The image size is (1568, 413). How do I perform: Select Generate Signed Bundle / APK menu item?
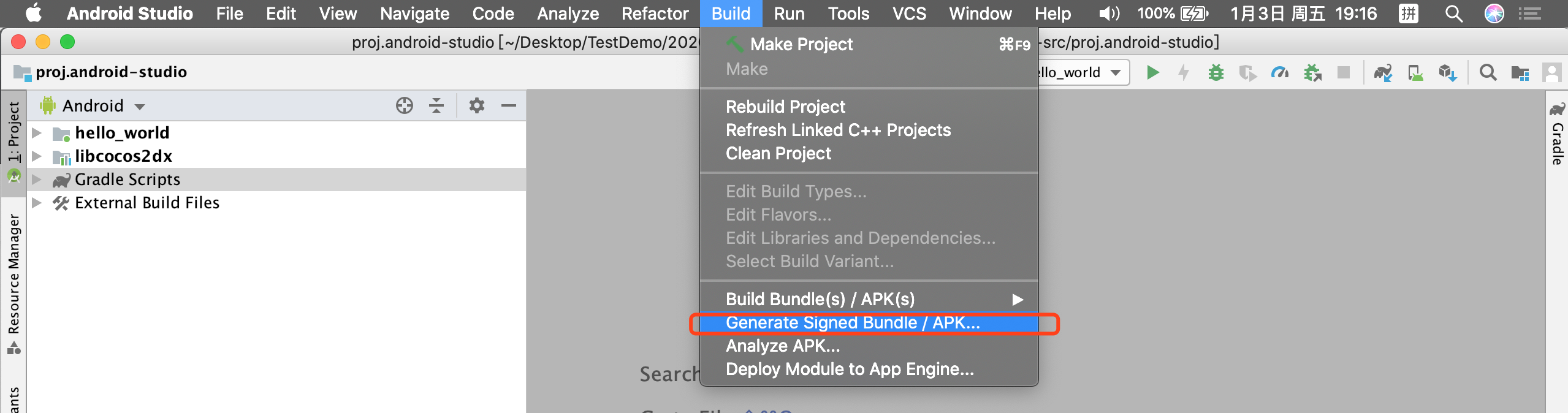[852, 323]
